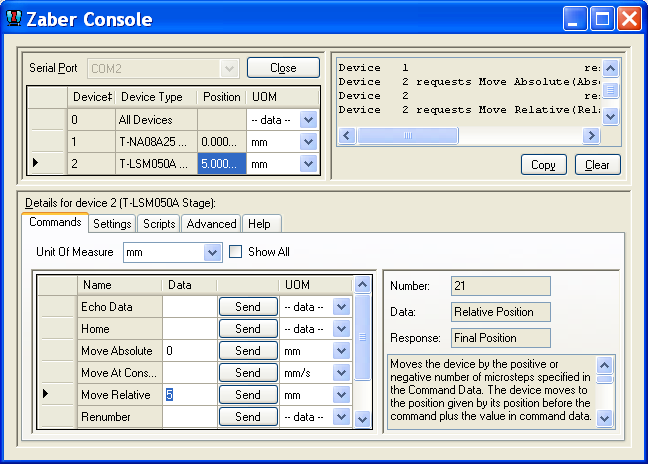
Task: Open UOM dropdown for All Devices row
Action: tap(308, 120)
